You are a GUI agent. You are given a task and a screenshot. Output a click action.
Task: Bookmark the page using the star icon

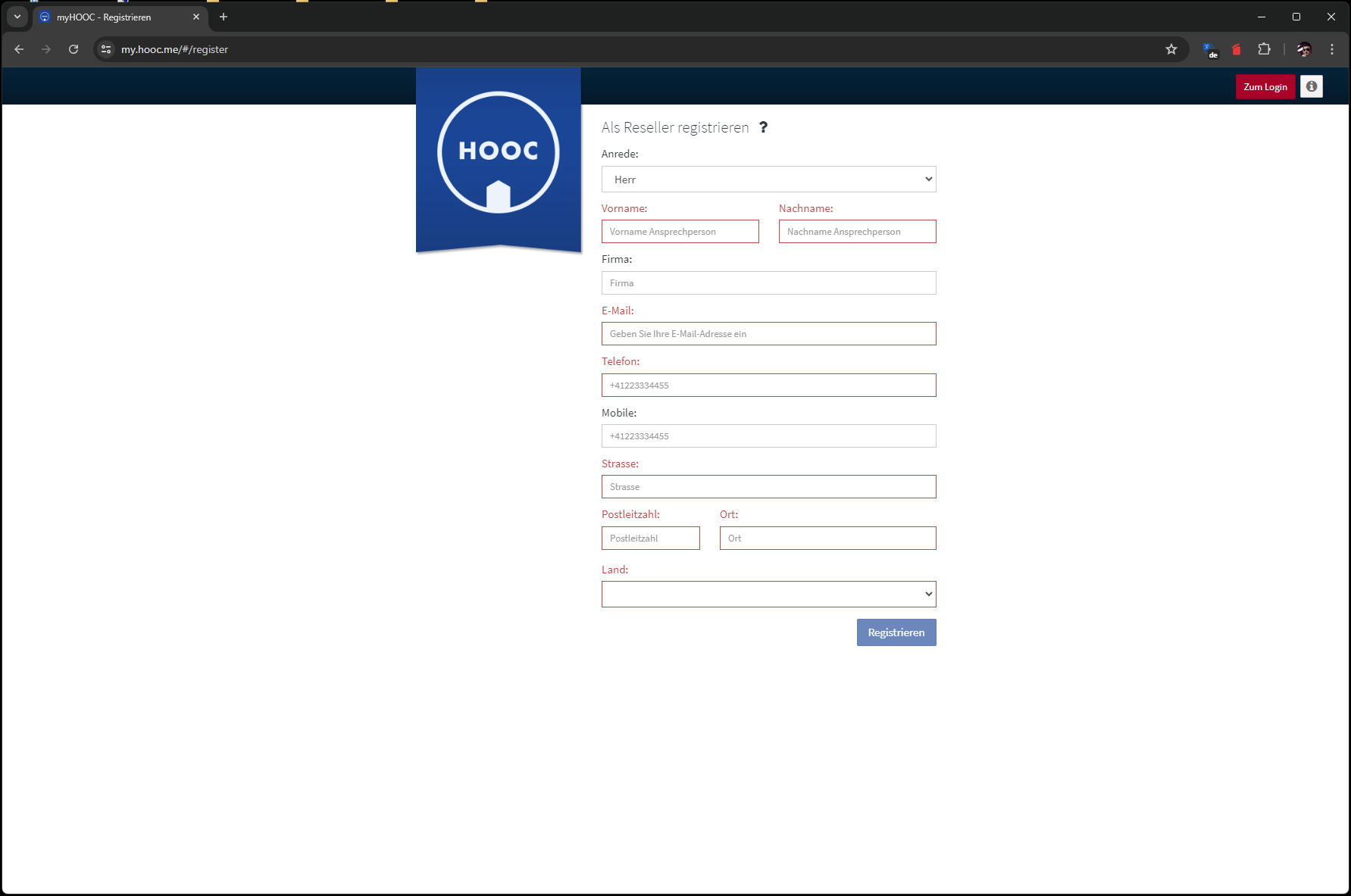click(1171, 49)
